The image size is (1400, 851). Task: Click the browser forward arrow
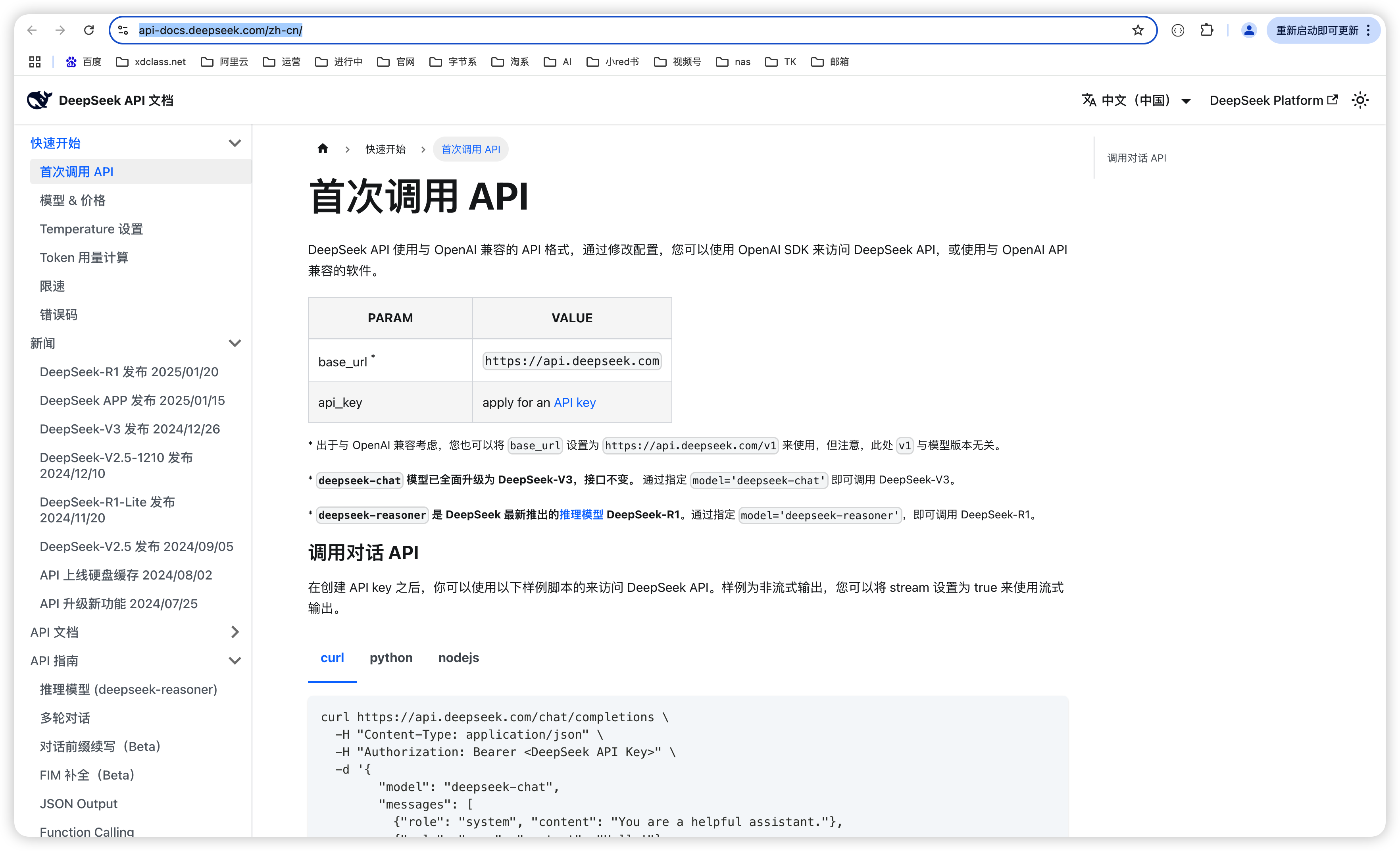(60, 30)
